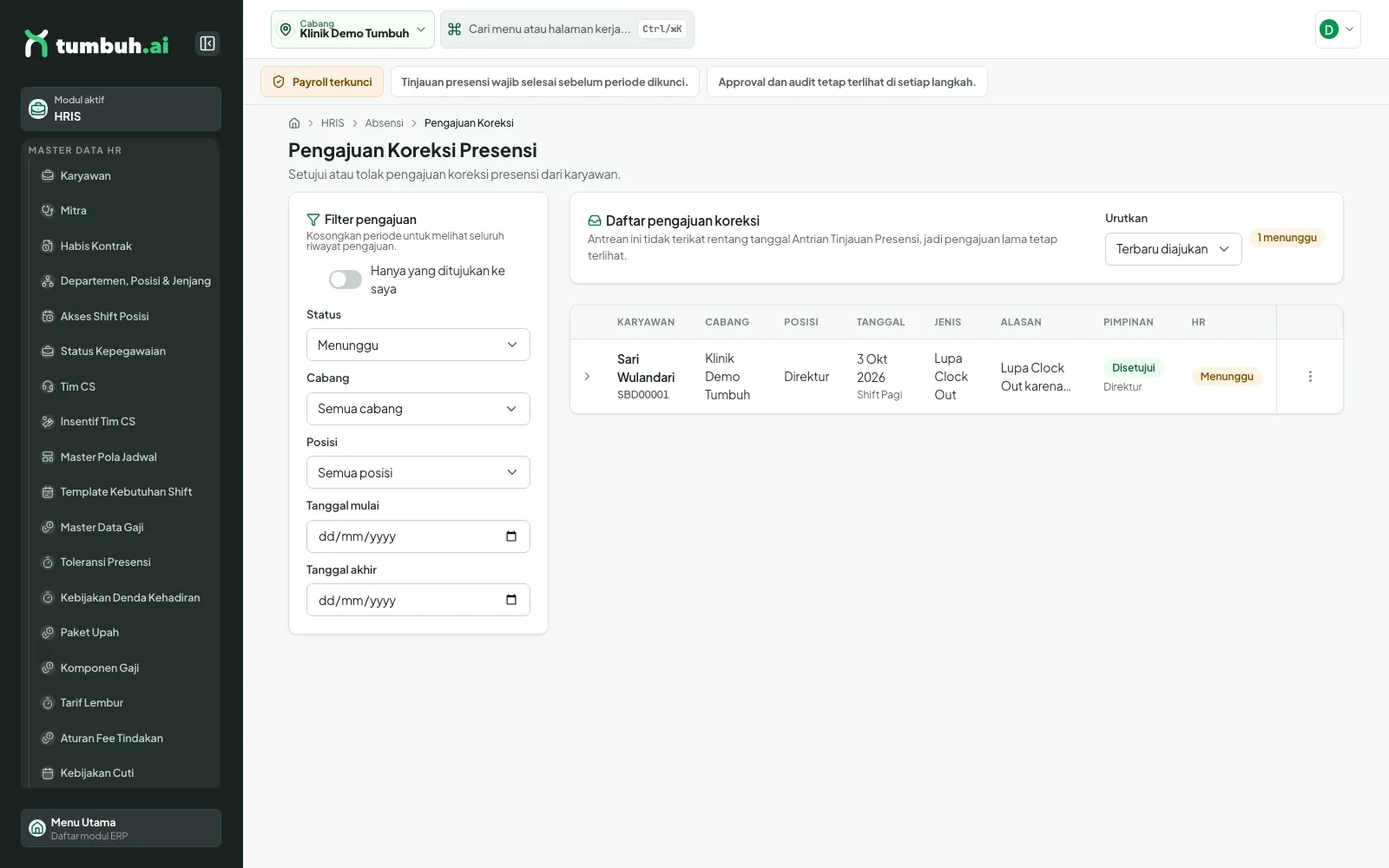Open Departemen, Posisi & Jenjang menu
This screenshot has height=868, width=1389.
pyautogui.click(x=126, y=281)
